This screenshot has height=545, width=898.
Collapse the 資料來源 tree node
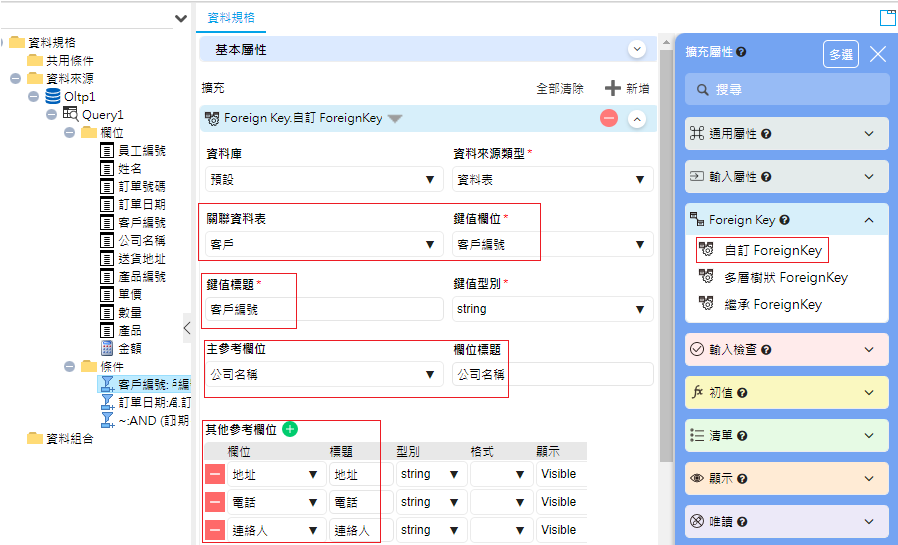tap(16, 78)
